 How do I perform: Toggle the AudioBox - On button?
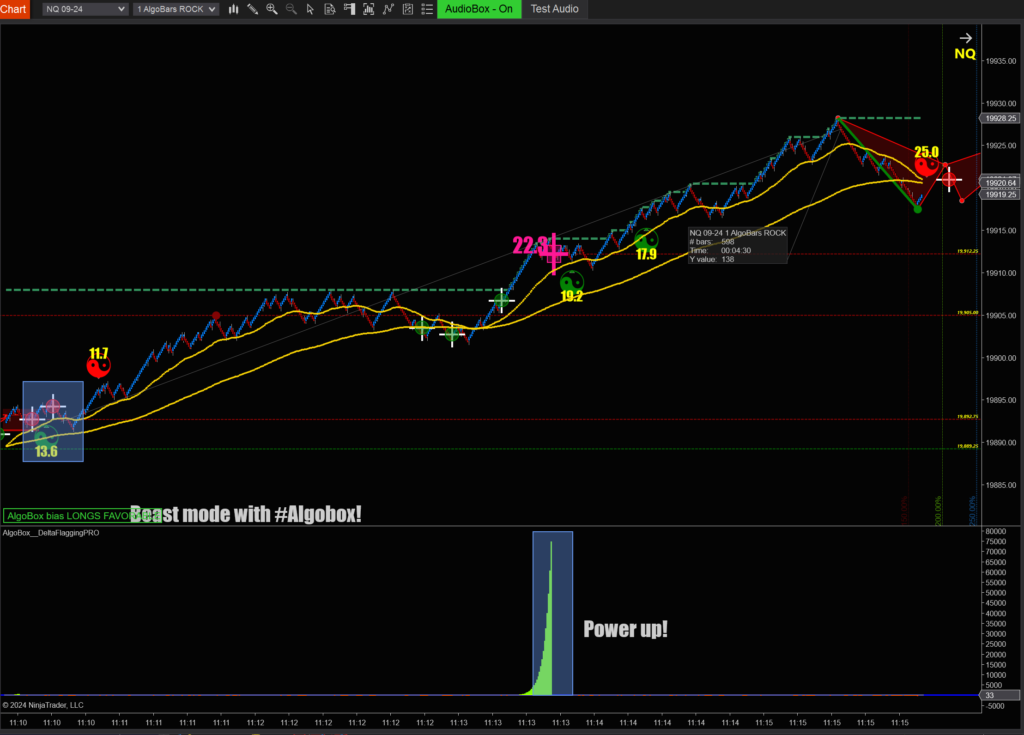tap(477, 9)
